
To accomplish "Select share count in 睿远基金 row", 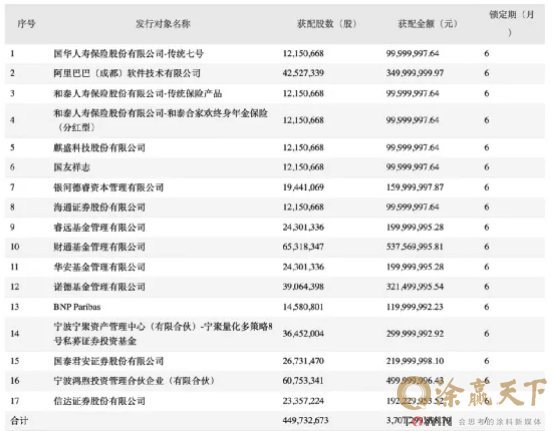I will tap(303, 227).
